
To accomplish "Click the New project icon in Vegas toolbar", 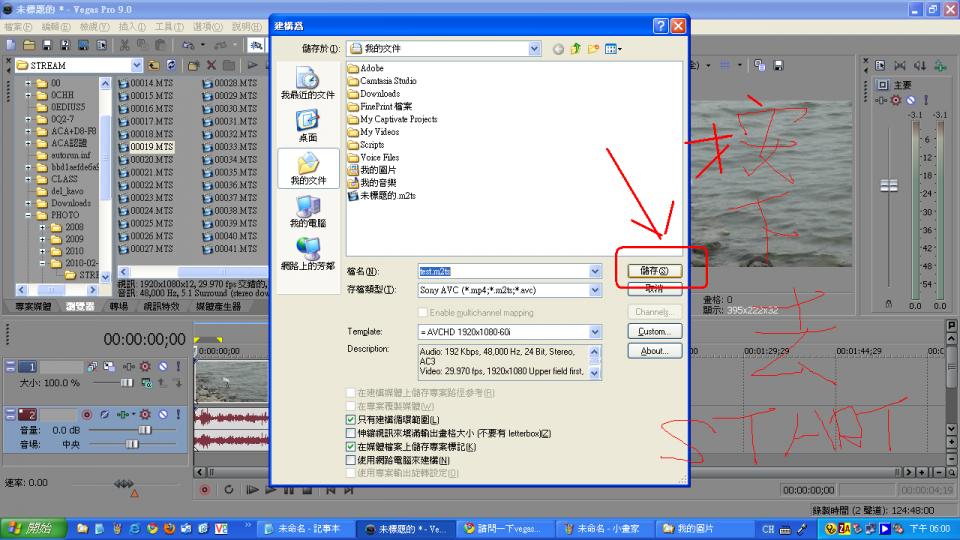I will point(10,45).
